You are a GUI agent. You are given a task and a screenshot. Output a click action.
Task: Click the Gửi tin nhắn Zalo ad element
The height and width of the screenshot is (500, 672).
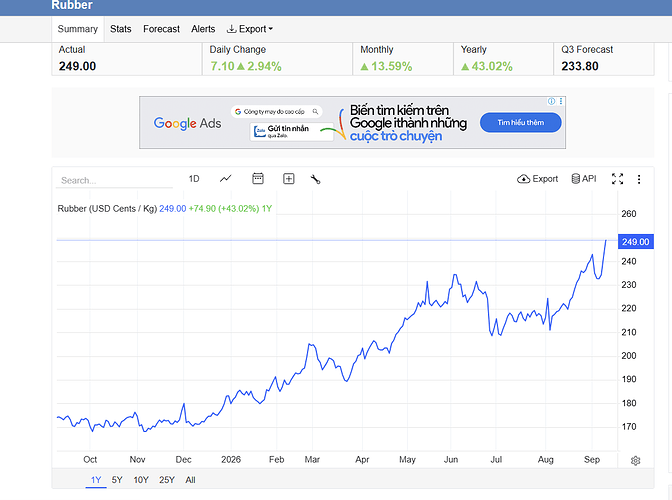point(291,132)
